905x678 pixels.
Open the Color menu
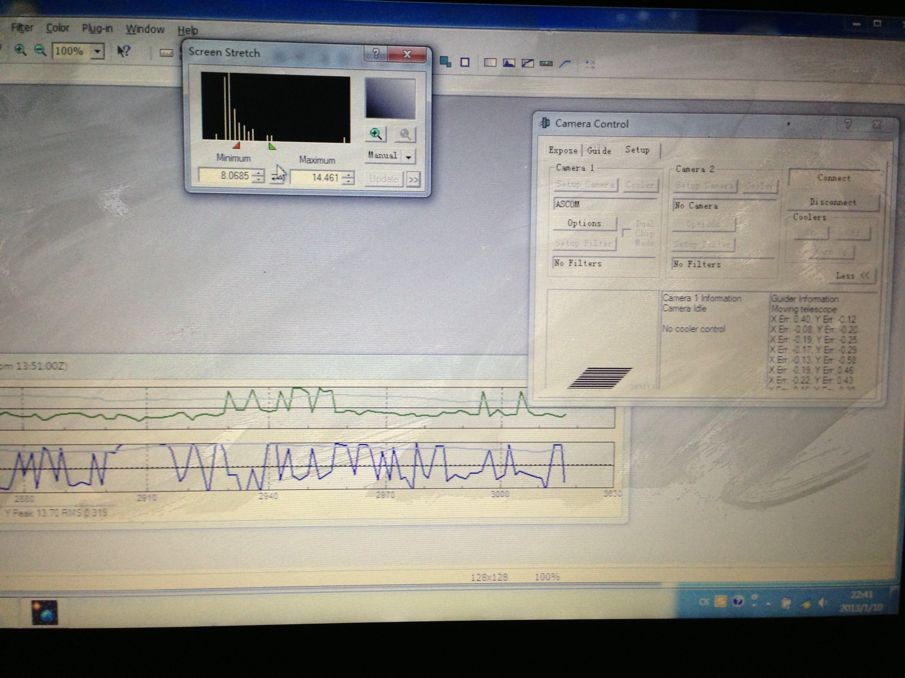coord(57,28)
